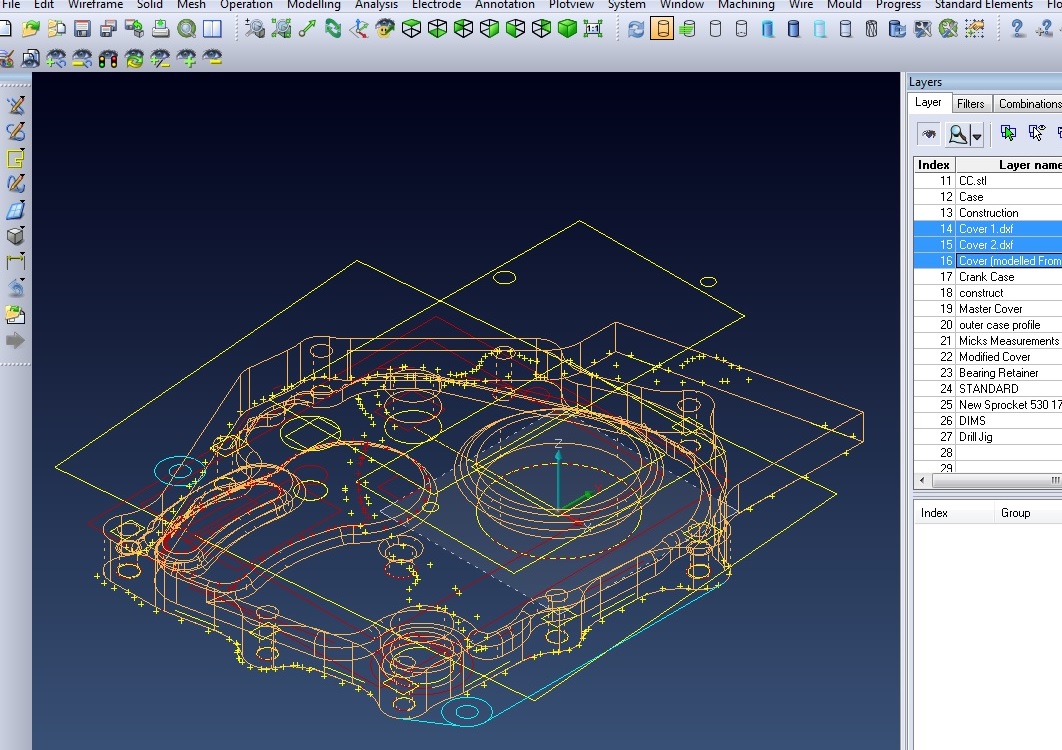Image resolution: width=1062 pixels, height=750 pixels.
Task: Click the Print icon in toolbar
Action: [160, 29]
